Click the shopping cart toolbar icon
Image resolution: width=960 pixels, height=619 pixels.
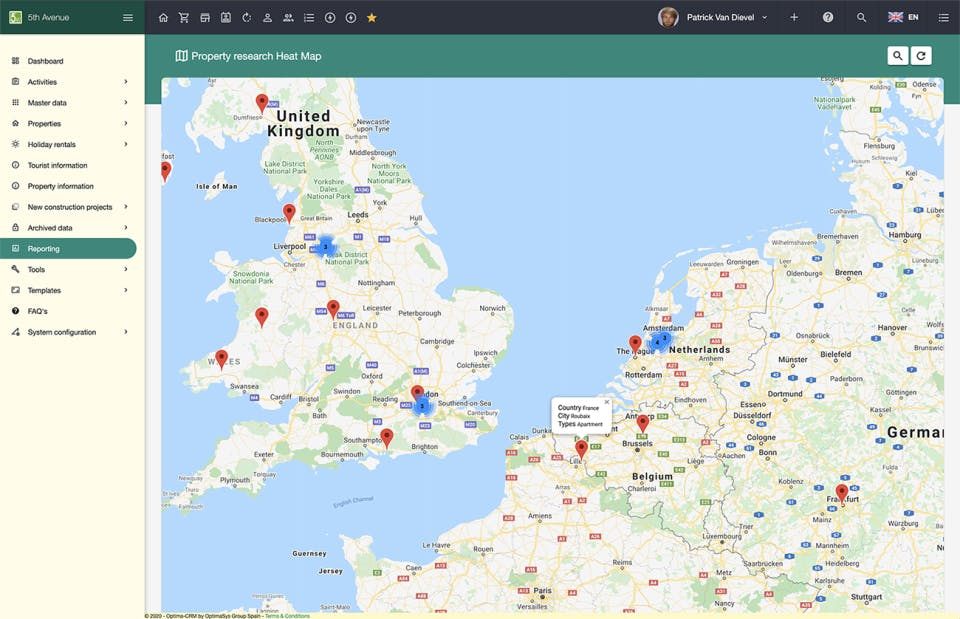point(184,18)
